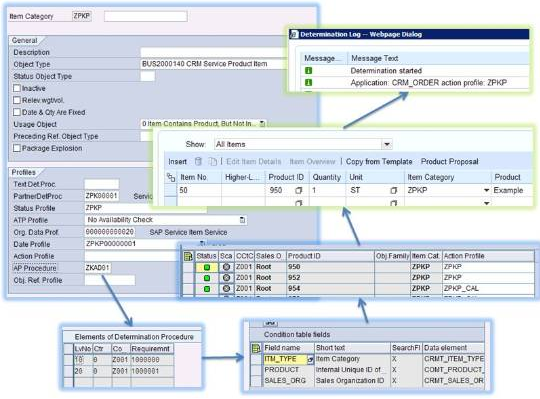Click green status icon for product 952
Screen dimensions: 540x399
pos(207,278)
